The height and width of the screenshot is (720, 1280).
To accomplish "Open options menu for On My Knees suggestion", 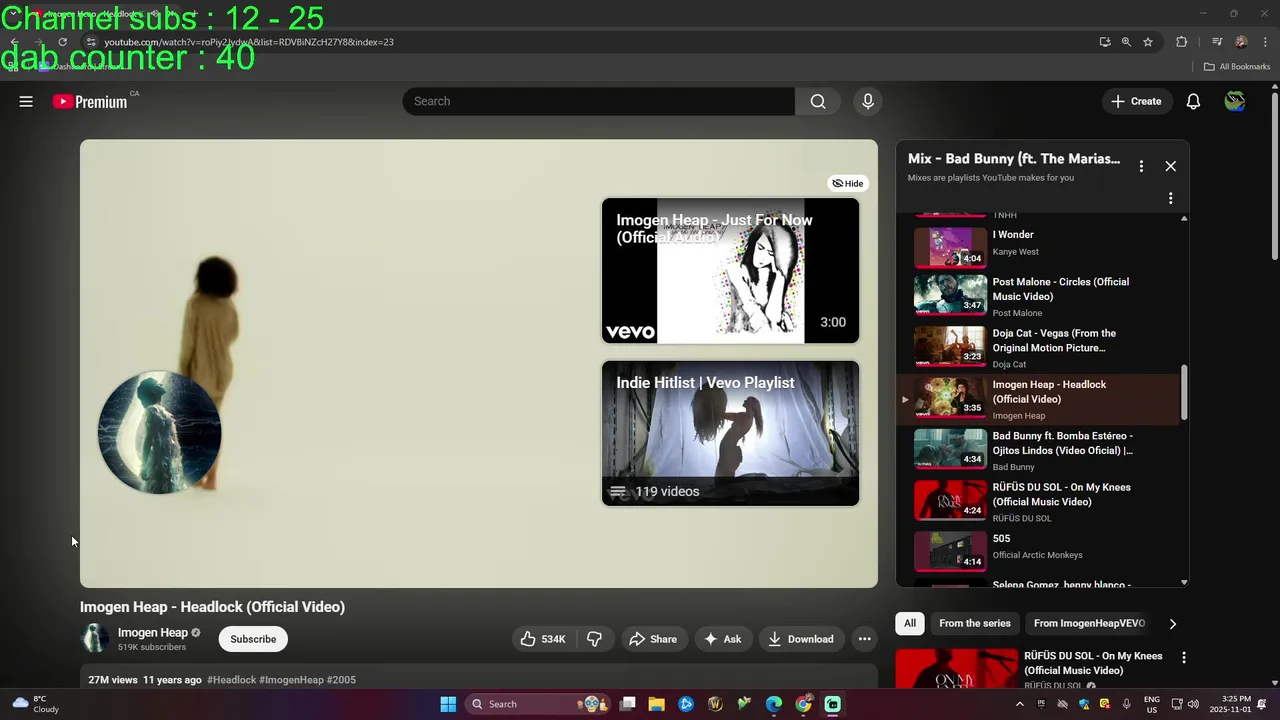I will (1184, 657).
